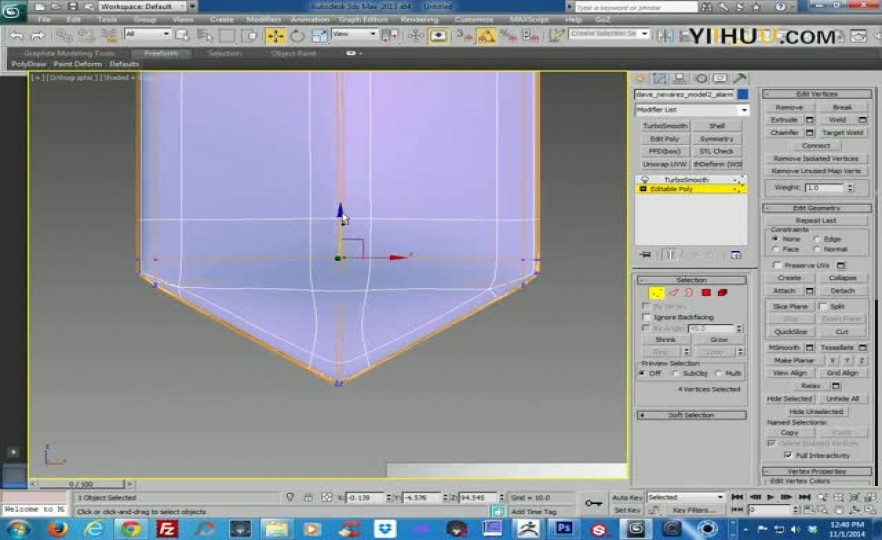
Task: Click Play Animation button
Action: pyautogui.click(x=771, y=497)
